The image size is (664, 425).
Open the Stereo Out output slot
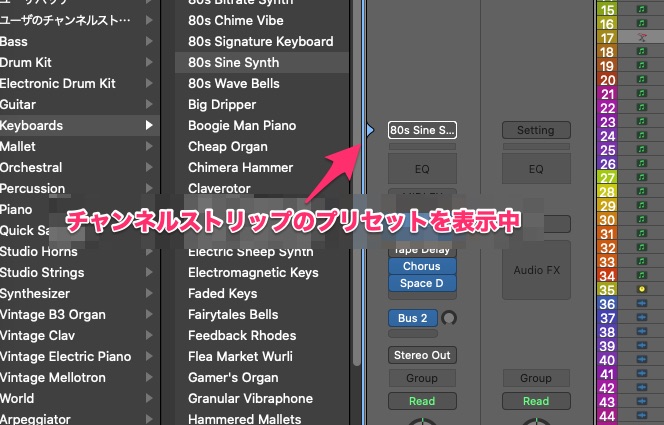[422, 355]
